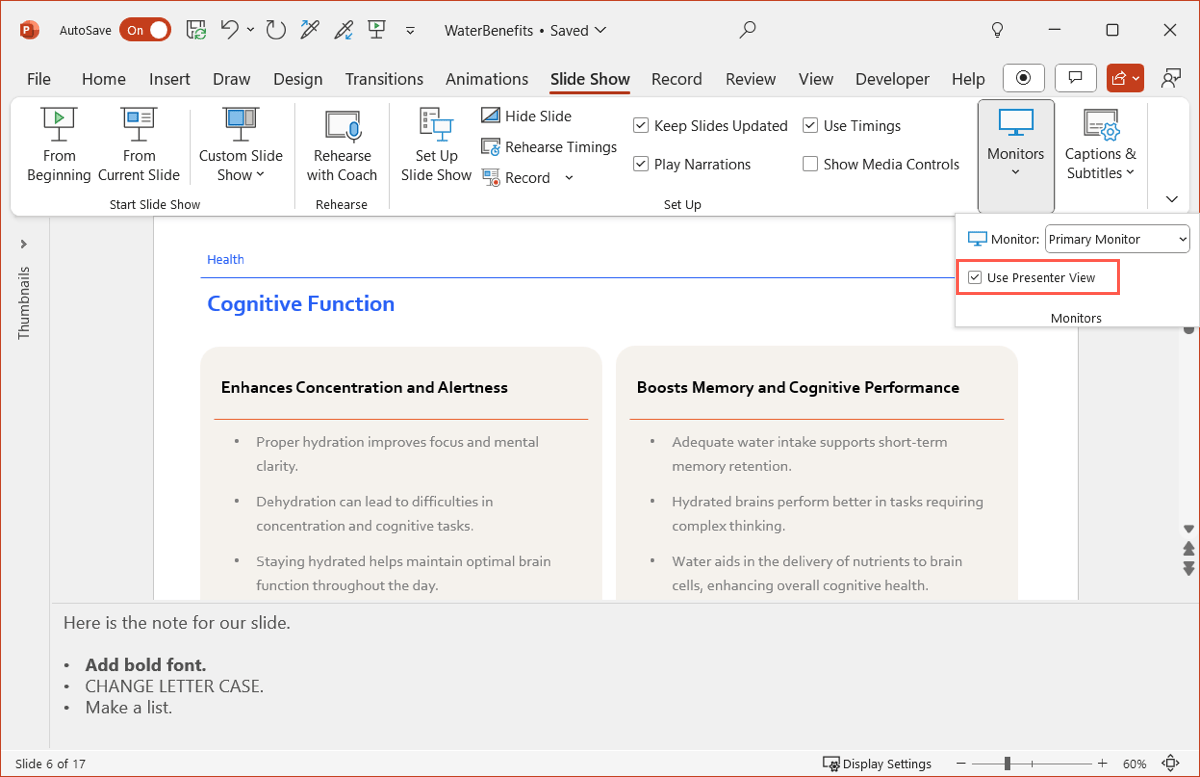The height and width of the screenshot is (777, 1200).
Task: Click the PowerPoint app logo
Action: (28, 30)
